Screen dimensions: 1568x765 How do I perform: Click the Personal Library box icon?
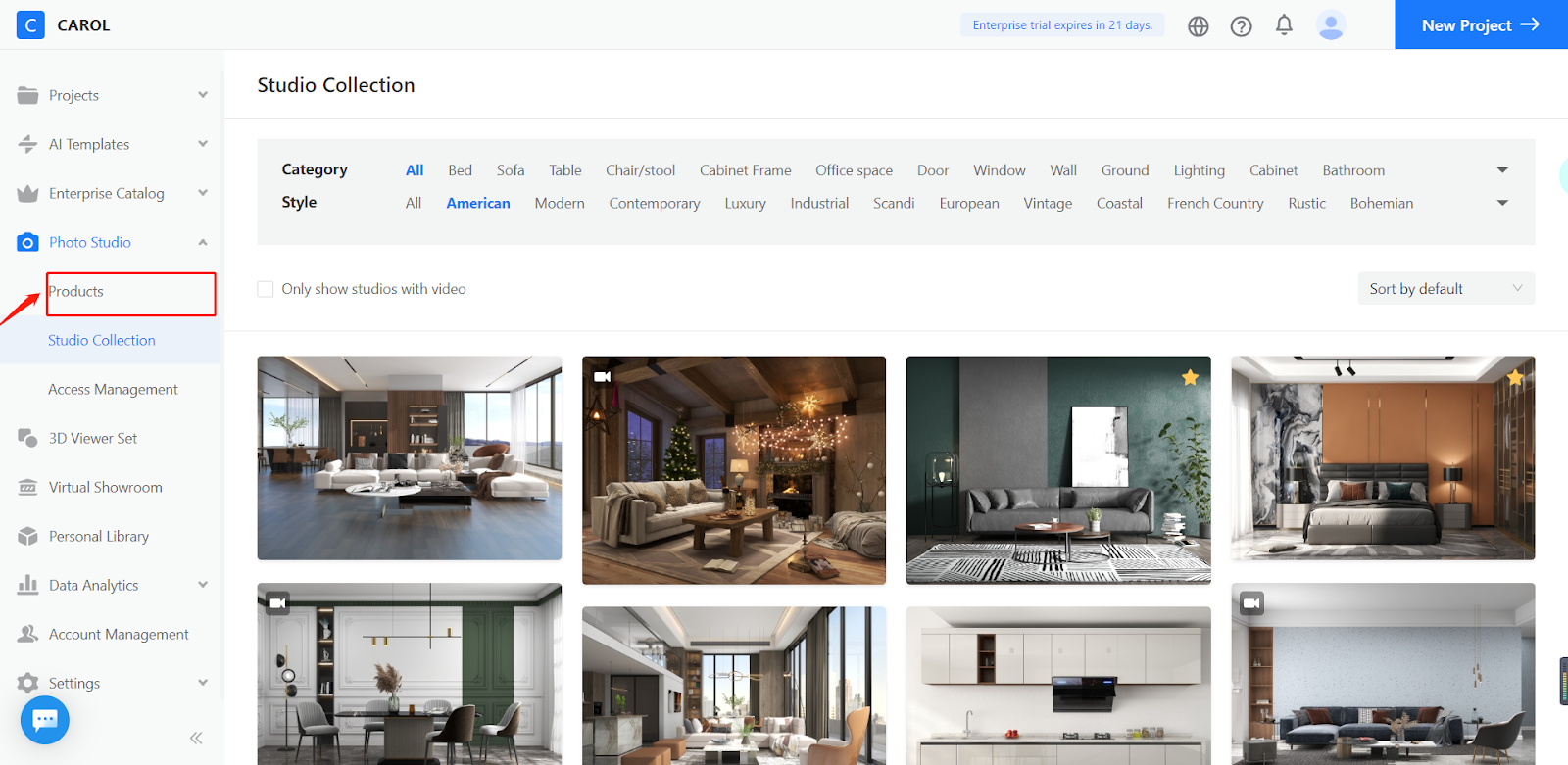[27, 536]
